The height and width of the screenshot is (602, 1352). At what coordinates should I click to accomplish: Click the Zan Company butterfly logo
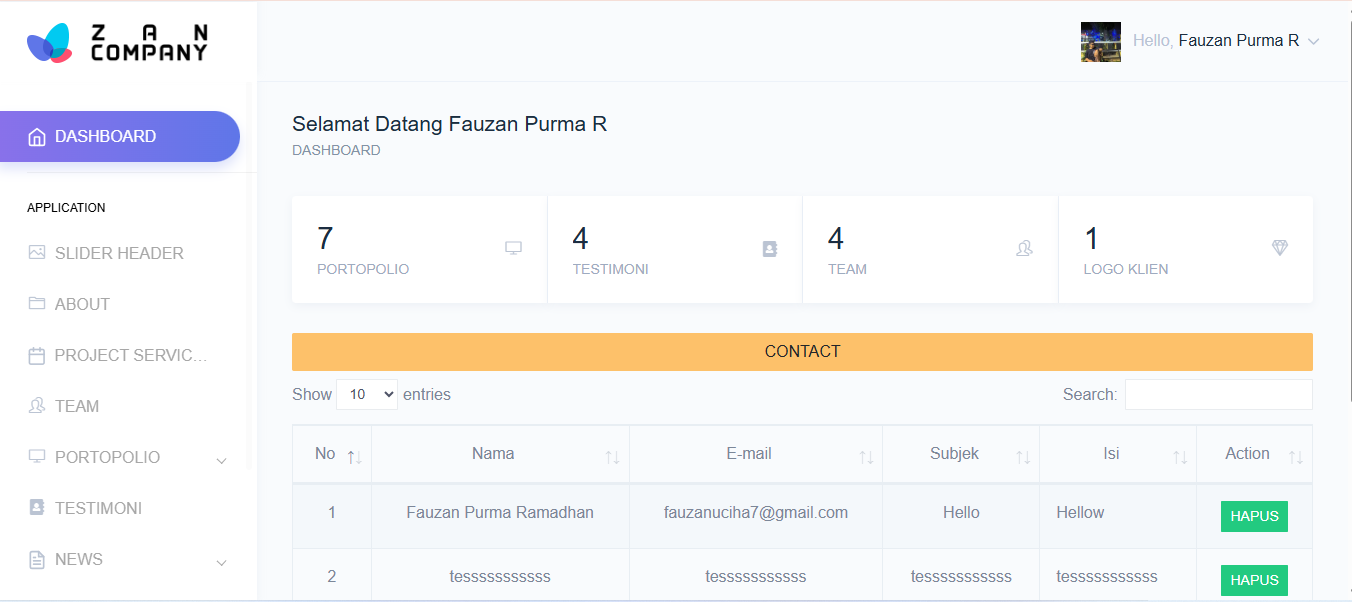point(49,43)
